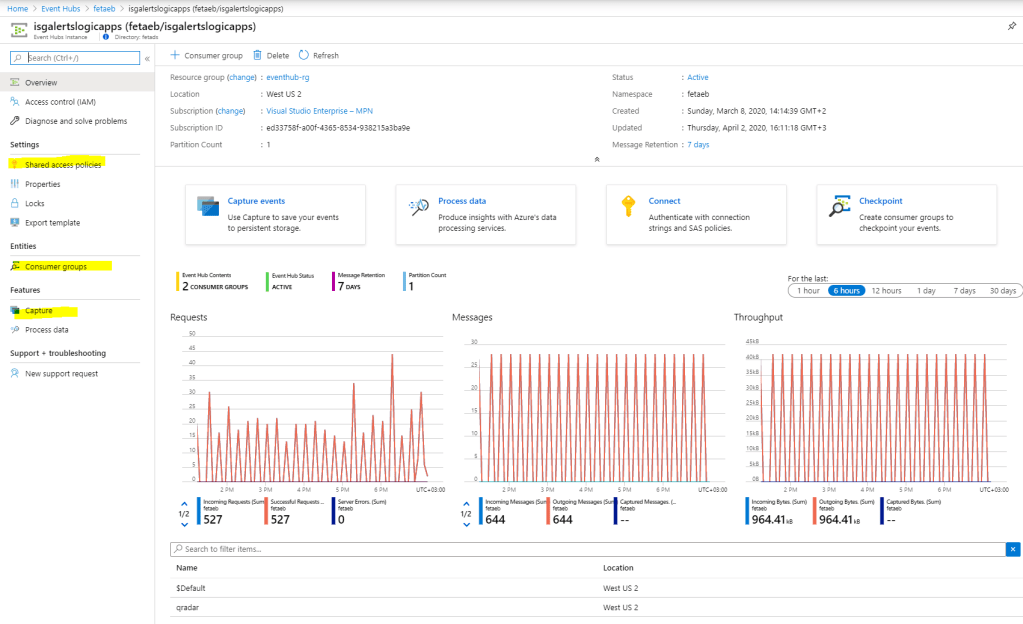
Task: Open the eventhub-rg resource group link
Action: tap(295, 77)
